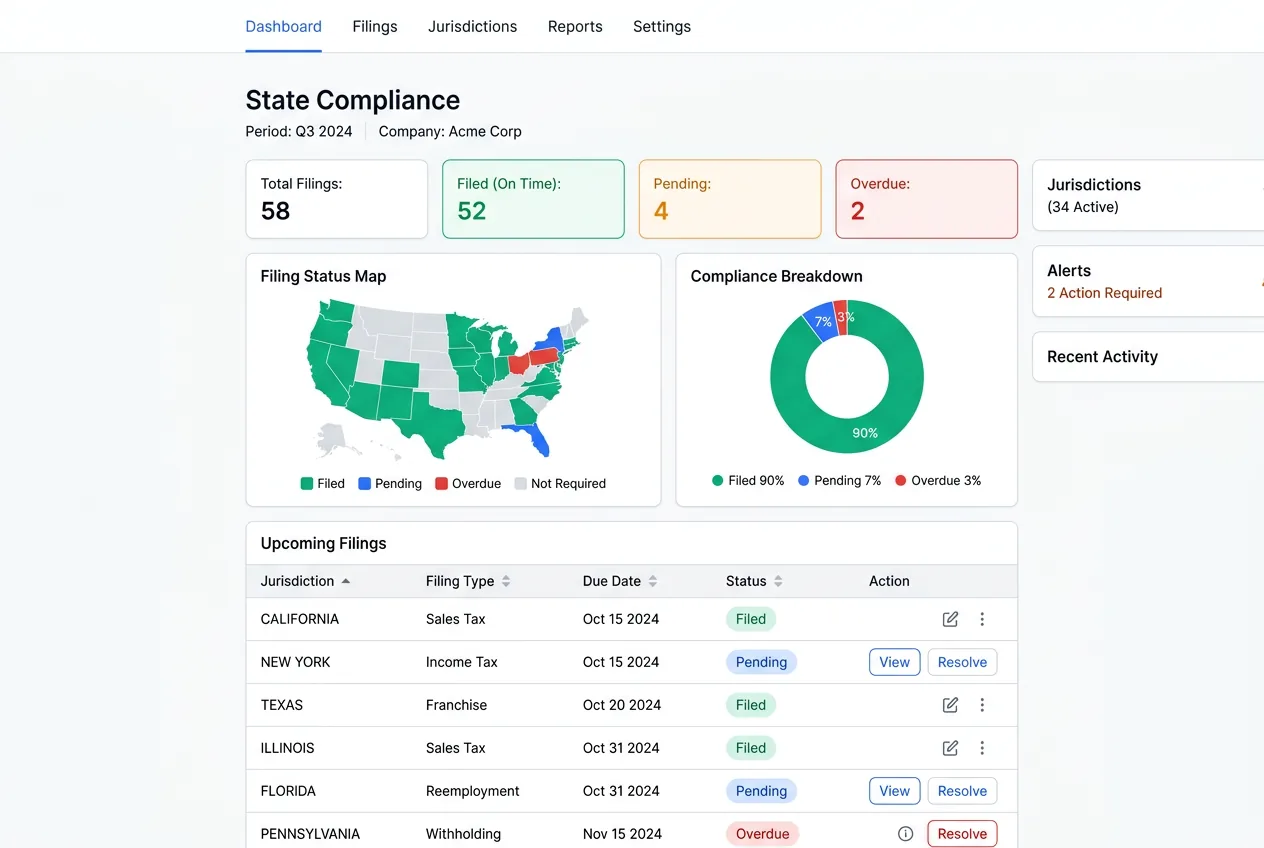The height and width of the screenshot is (848, 1264).
Task: Open the three-dot menu on the CALIFORNIA row
Action: [982, 619]
